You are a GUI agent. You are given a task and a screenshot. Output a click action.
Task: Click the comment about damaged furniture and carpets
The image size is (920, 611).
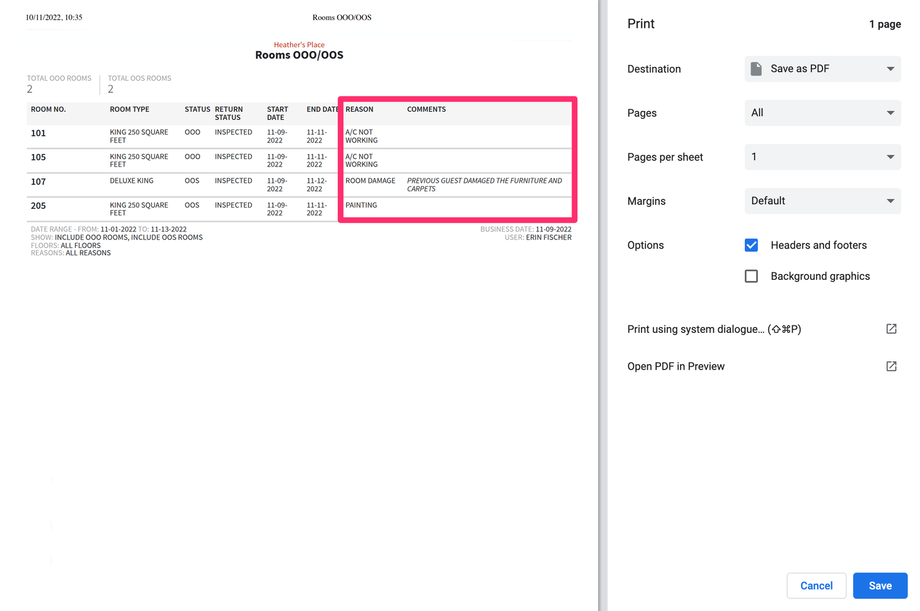click(484, 185)
